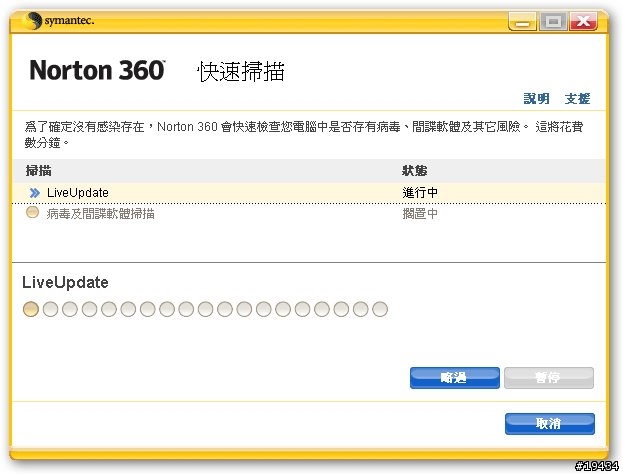Click the Symantec logo in title bar
The height and width of the screenshot is (474, 623).
pos(59,20)
